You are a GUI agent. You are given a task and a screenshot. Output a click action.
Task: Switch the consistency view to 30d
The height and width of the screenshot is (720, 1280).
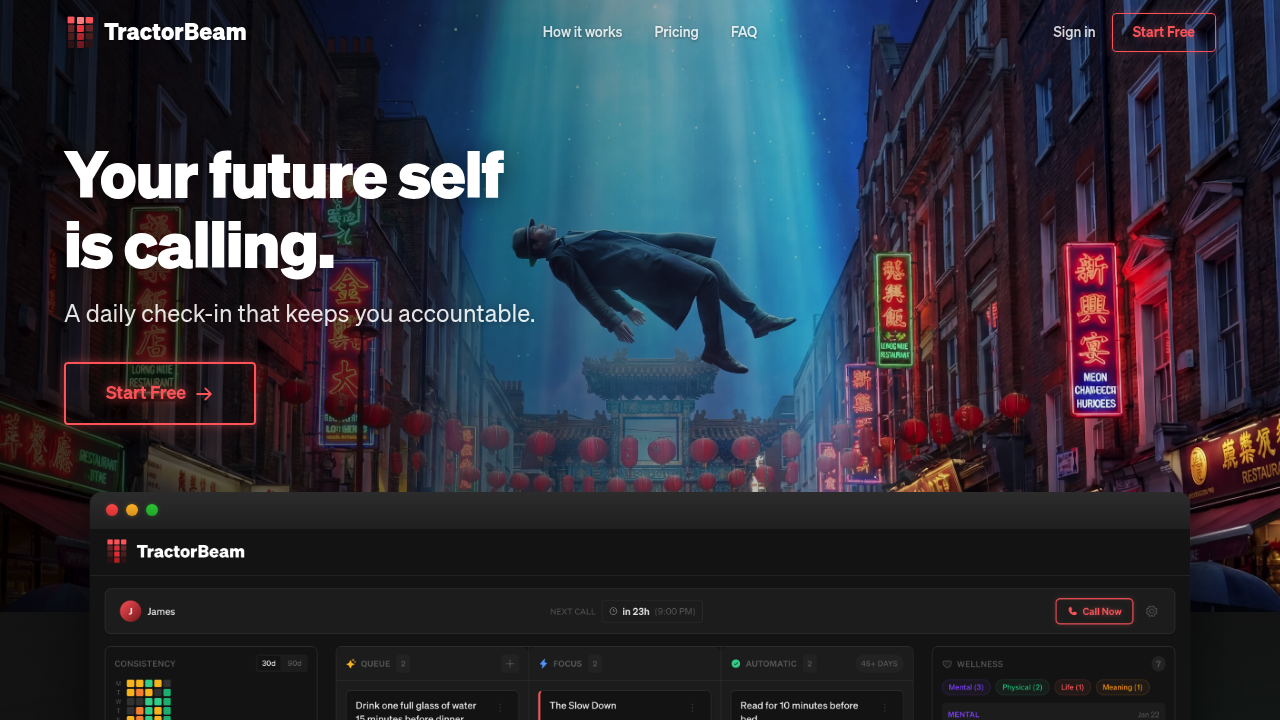point(269,664)
